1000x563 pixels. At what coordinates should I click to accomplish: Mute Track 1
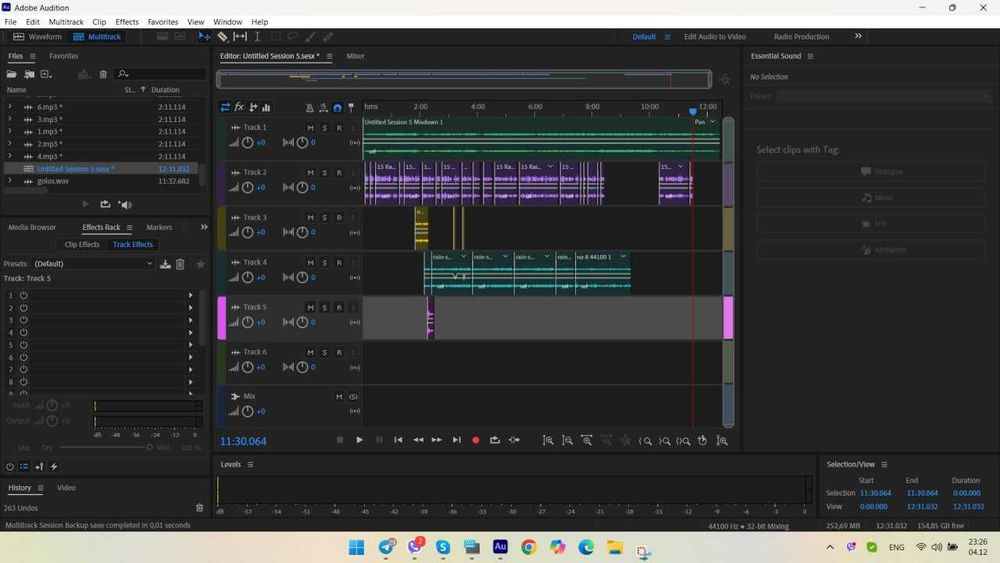click(x=311, y=128)
